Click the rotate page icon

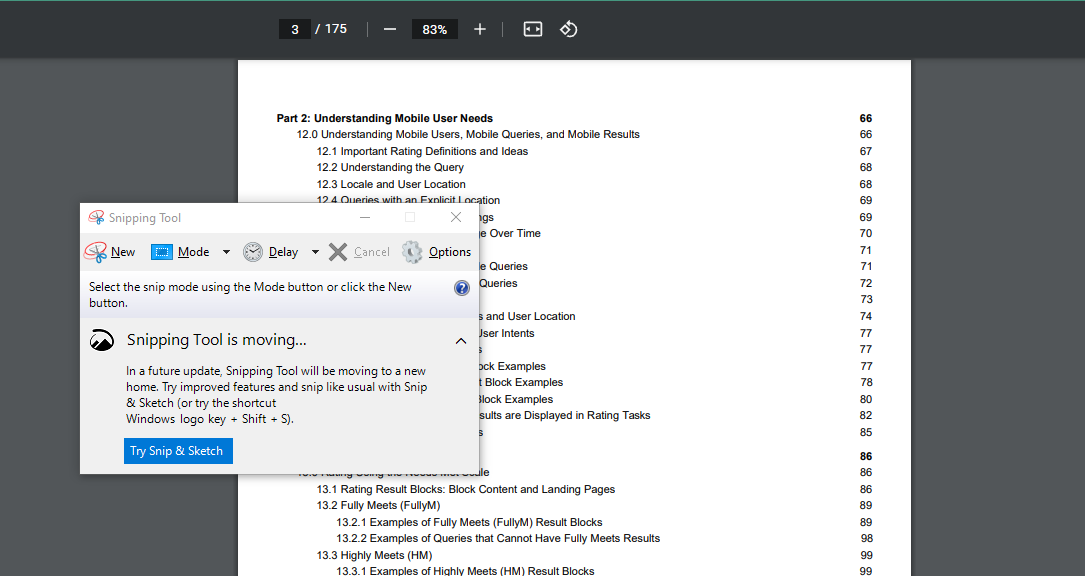(568, 29)
